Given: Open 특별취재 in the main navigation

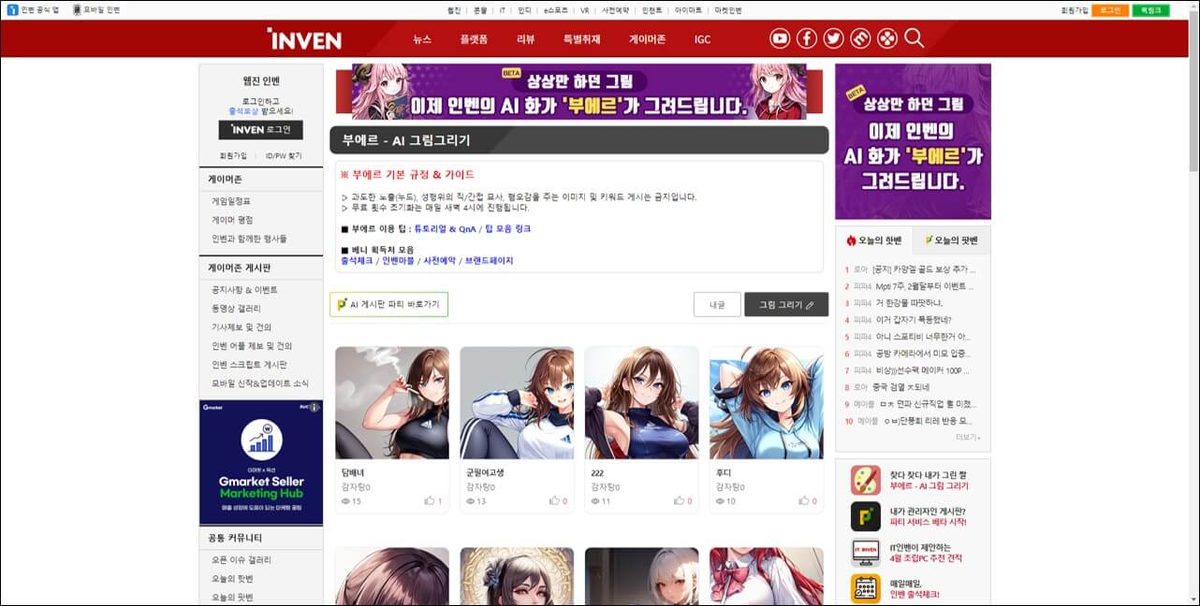Looking at the screenshot, I should (x=582, y=40).
